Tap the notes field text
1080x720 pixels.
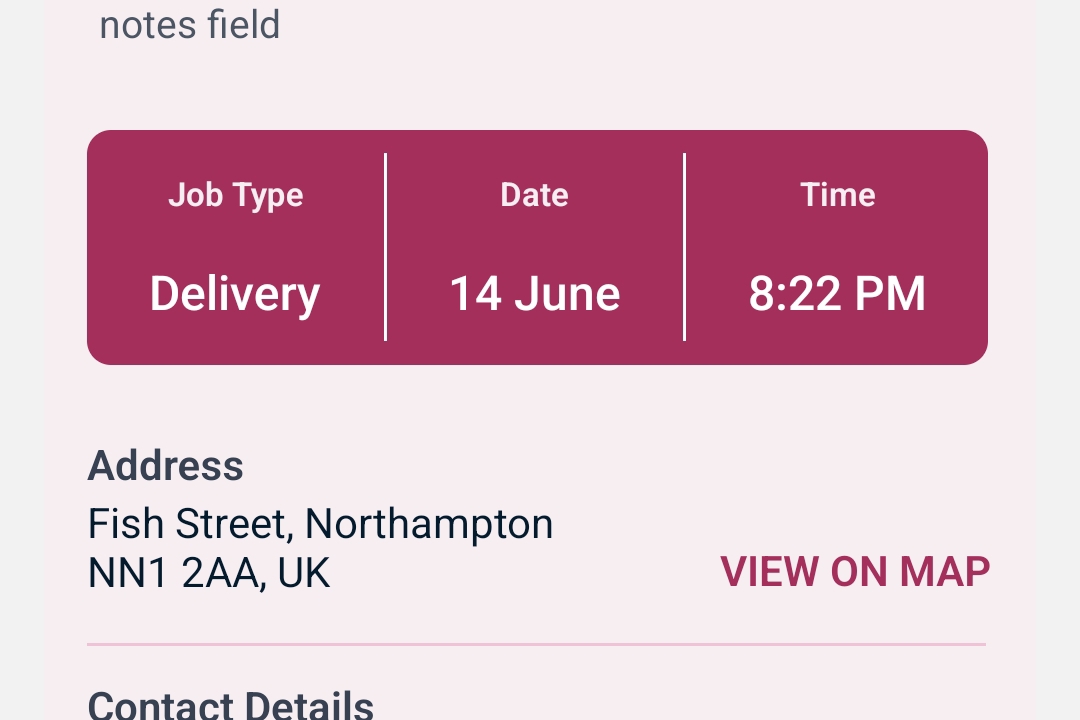coord(190,25)
